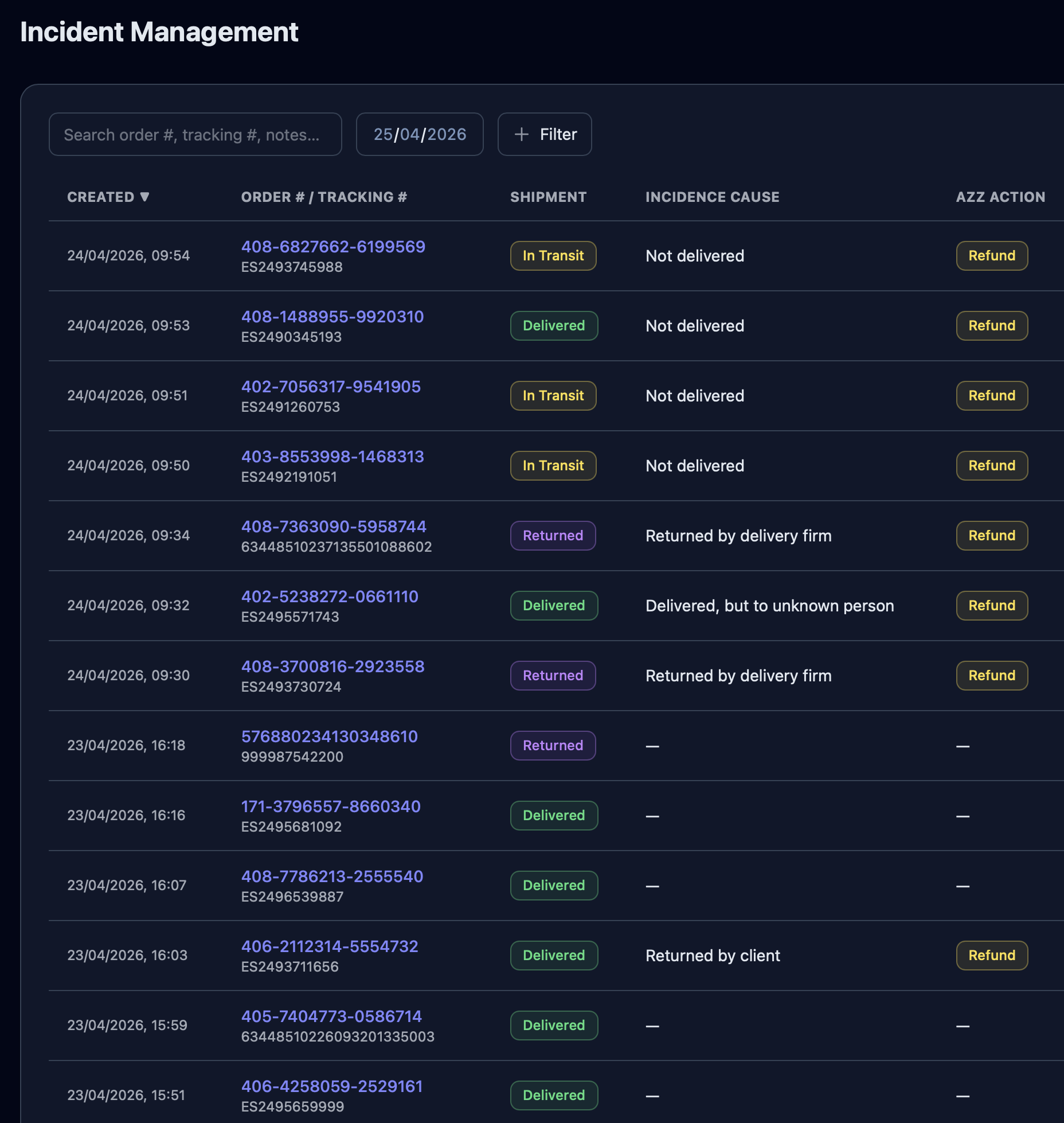Open order 408-1488955-9920310

(332, 317)
